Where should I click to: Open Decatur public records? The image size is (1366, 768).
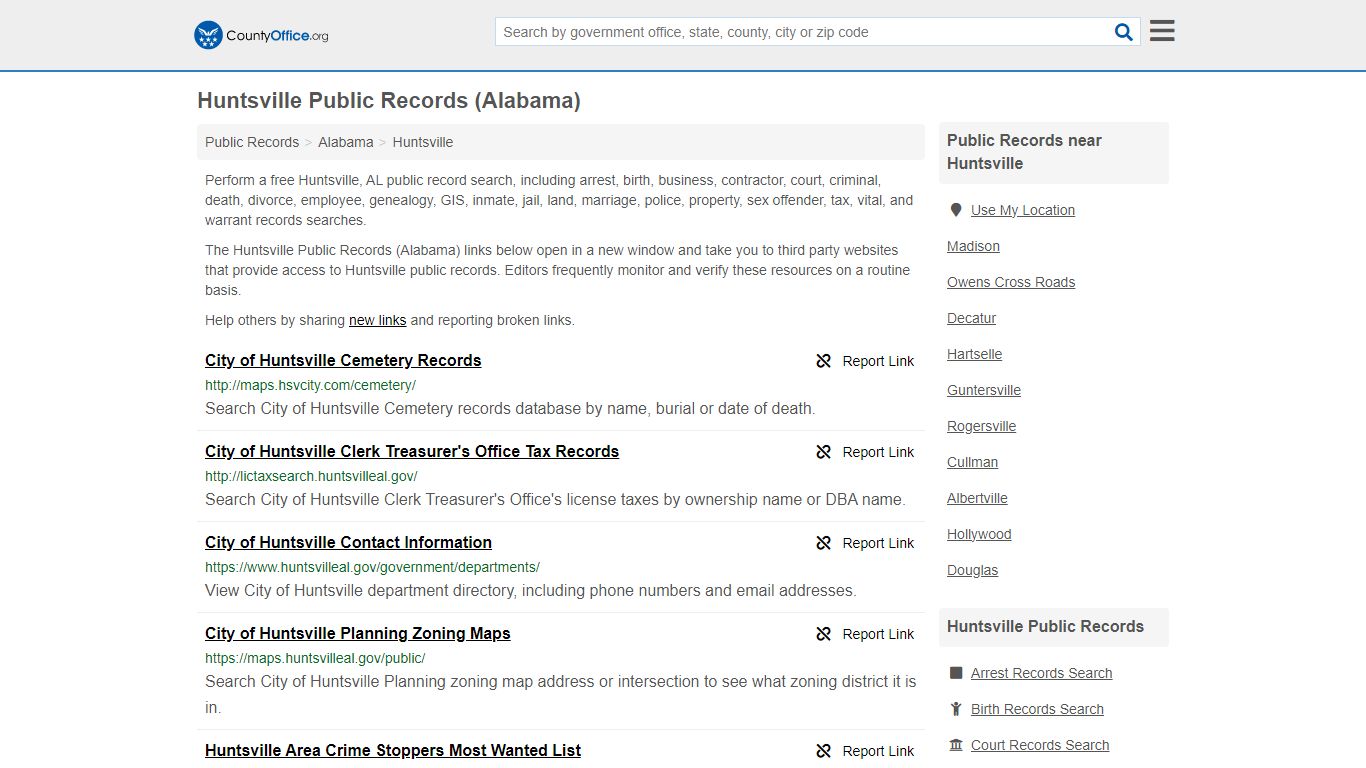[971, 318]
